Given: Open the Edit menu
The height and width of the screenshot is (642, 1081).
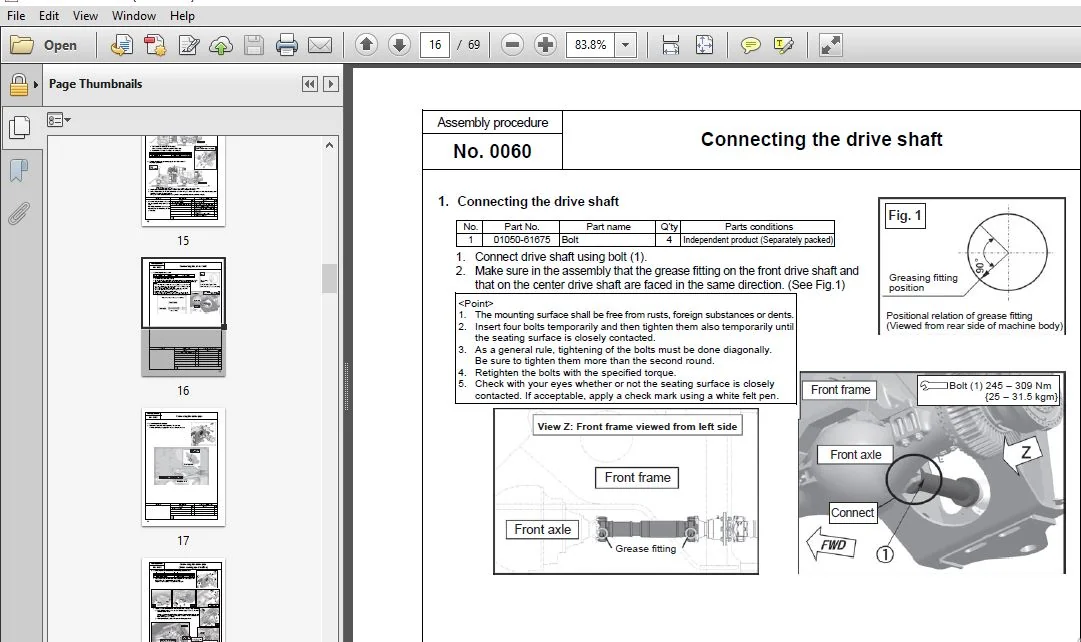Looking at the screenshot, I should pyautogui.click(x=48, y=15).
